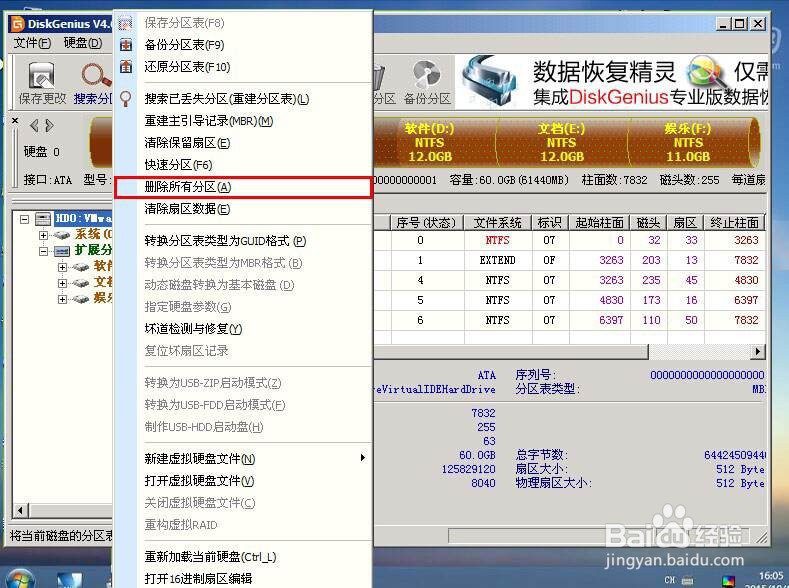
Task: Click the 终止柱面 column header
Action: click(735, 222)
